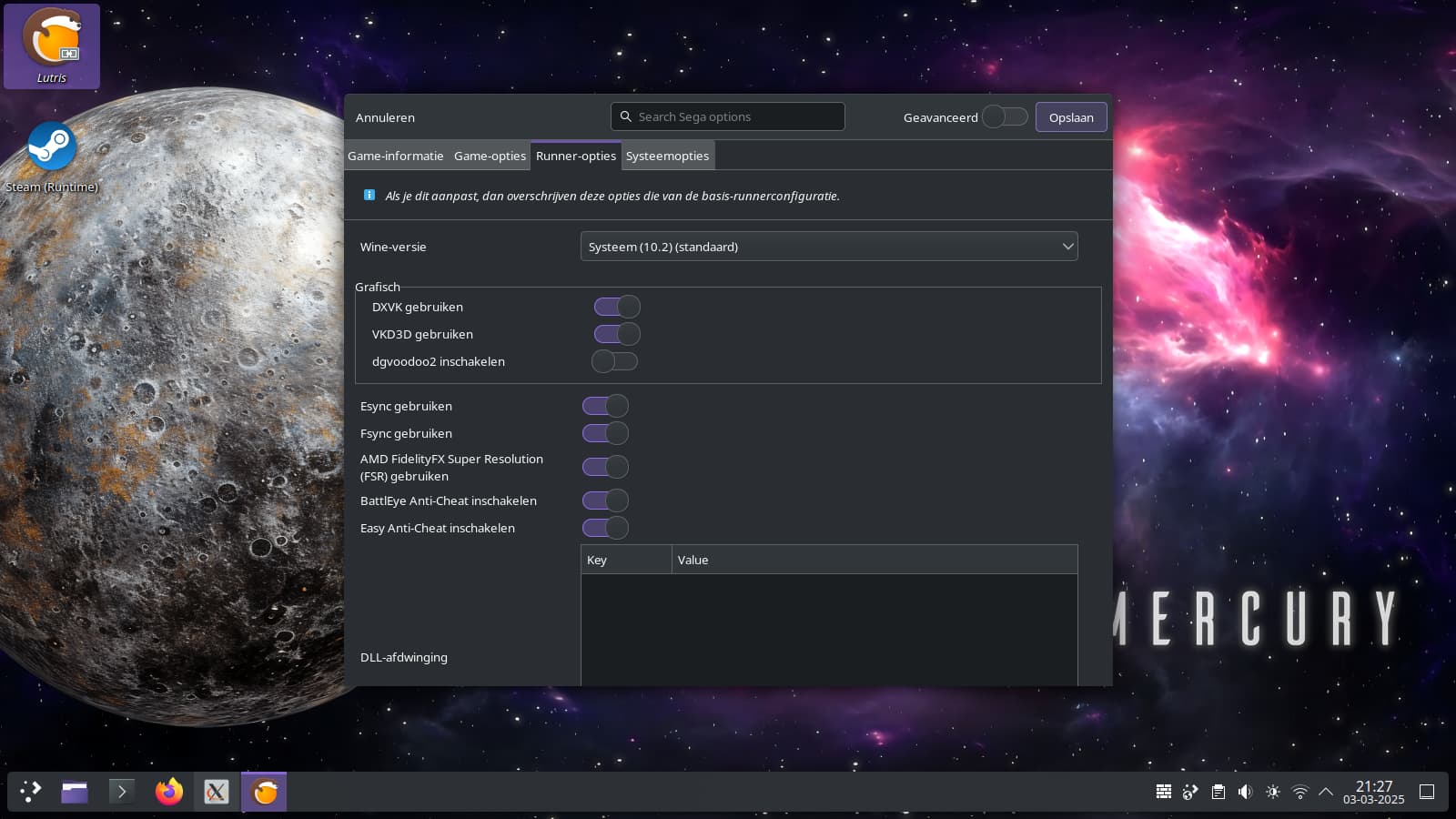This screenshot has height=819, width=1456.
Task: Toggle BattlEye Anti-Cheat inschakelen switch
Action: point(605,500)
